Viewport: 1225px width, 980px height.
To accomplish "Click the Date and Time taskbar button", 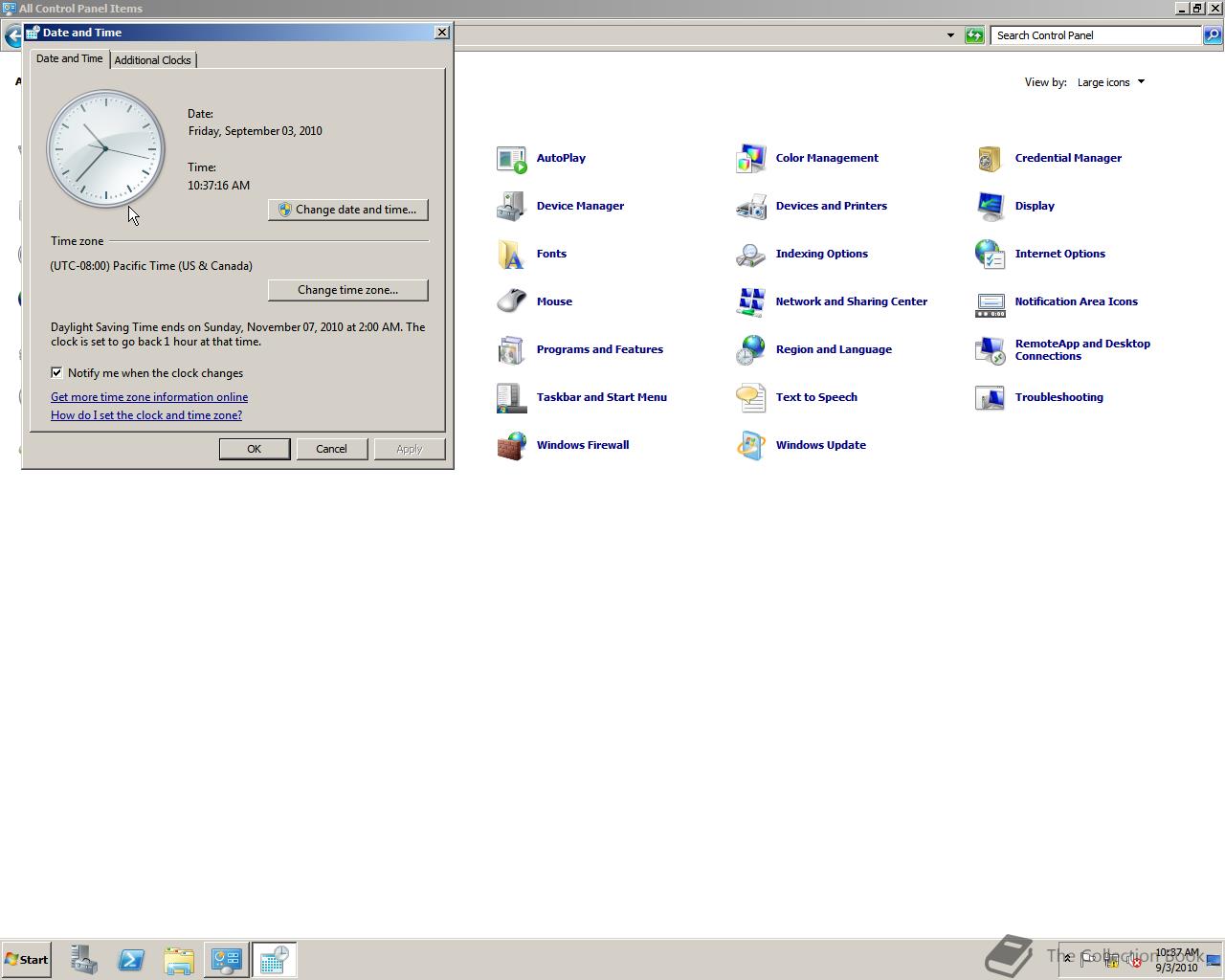I will point(275,960).
